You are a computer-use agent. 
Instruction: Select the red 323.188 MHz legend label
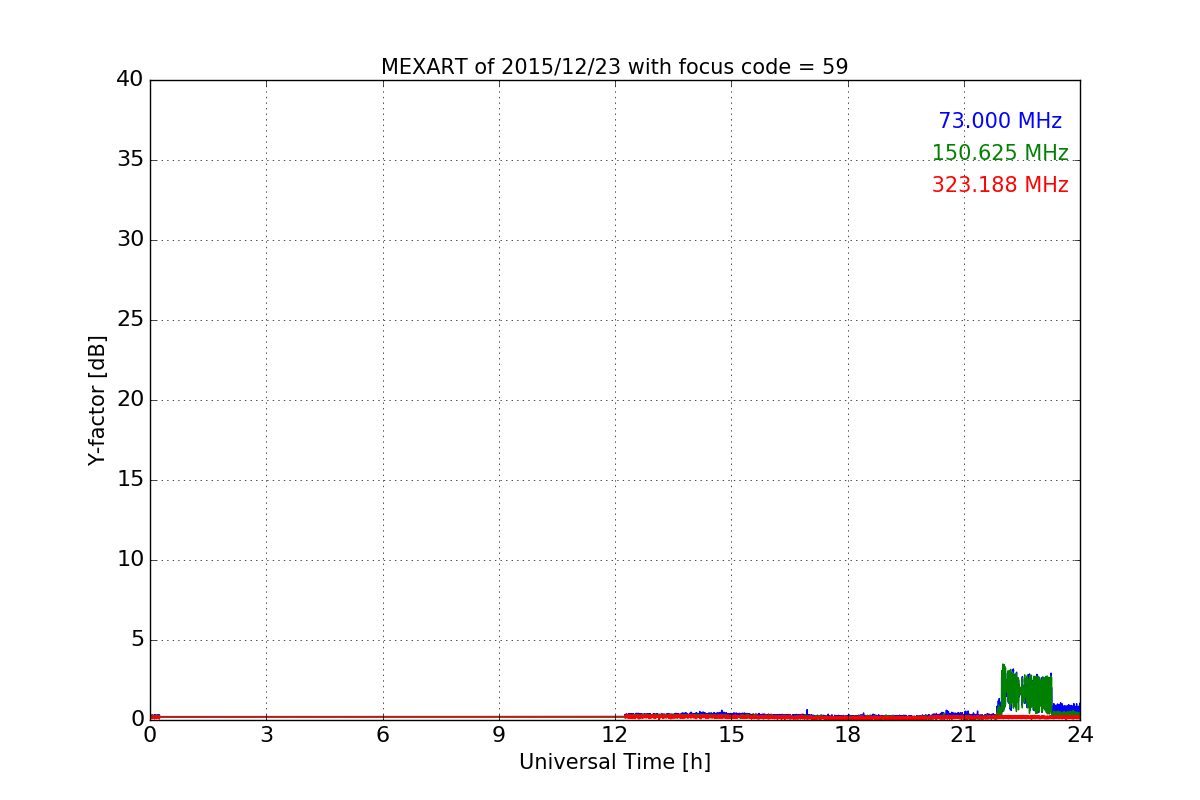point(1000,185)
